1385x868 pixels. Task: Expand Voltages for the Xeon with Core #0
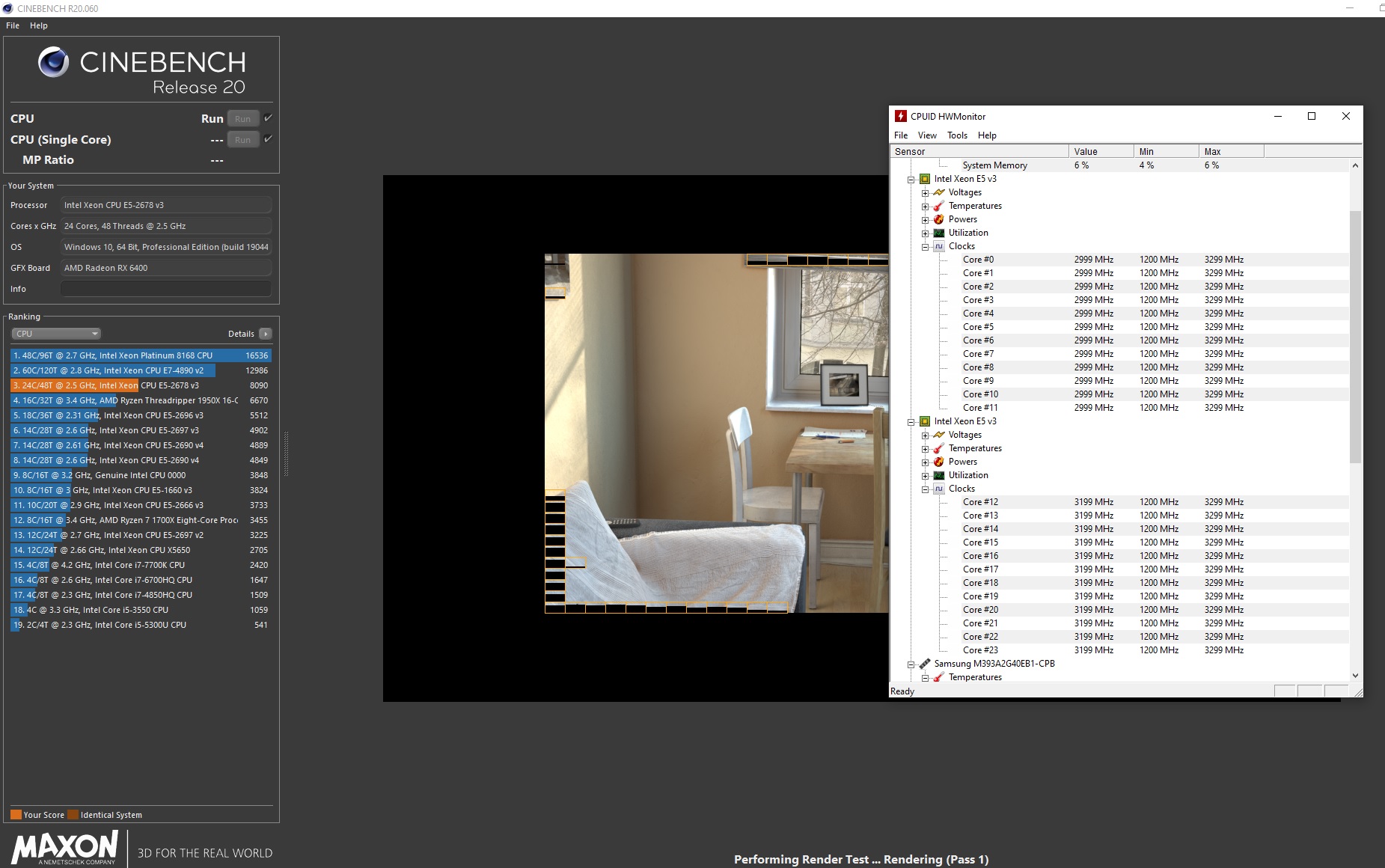(926, 193)
